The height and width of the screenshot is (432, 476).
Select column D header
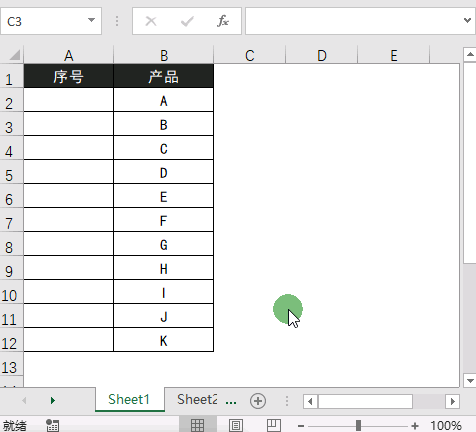(322, 55)
